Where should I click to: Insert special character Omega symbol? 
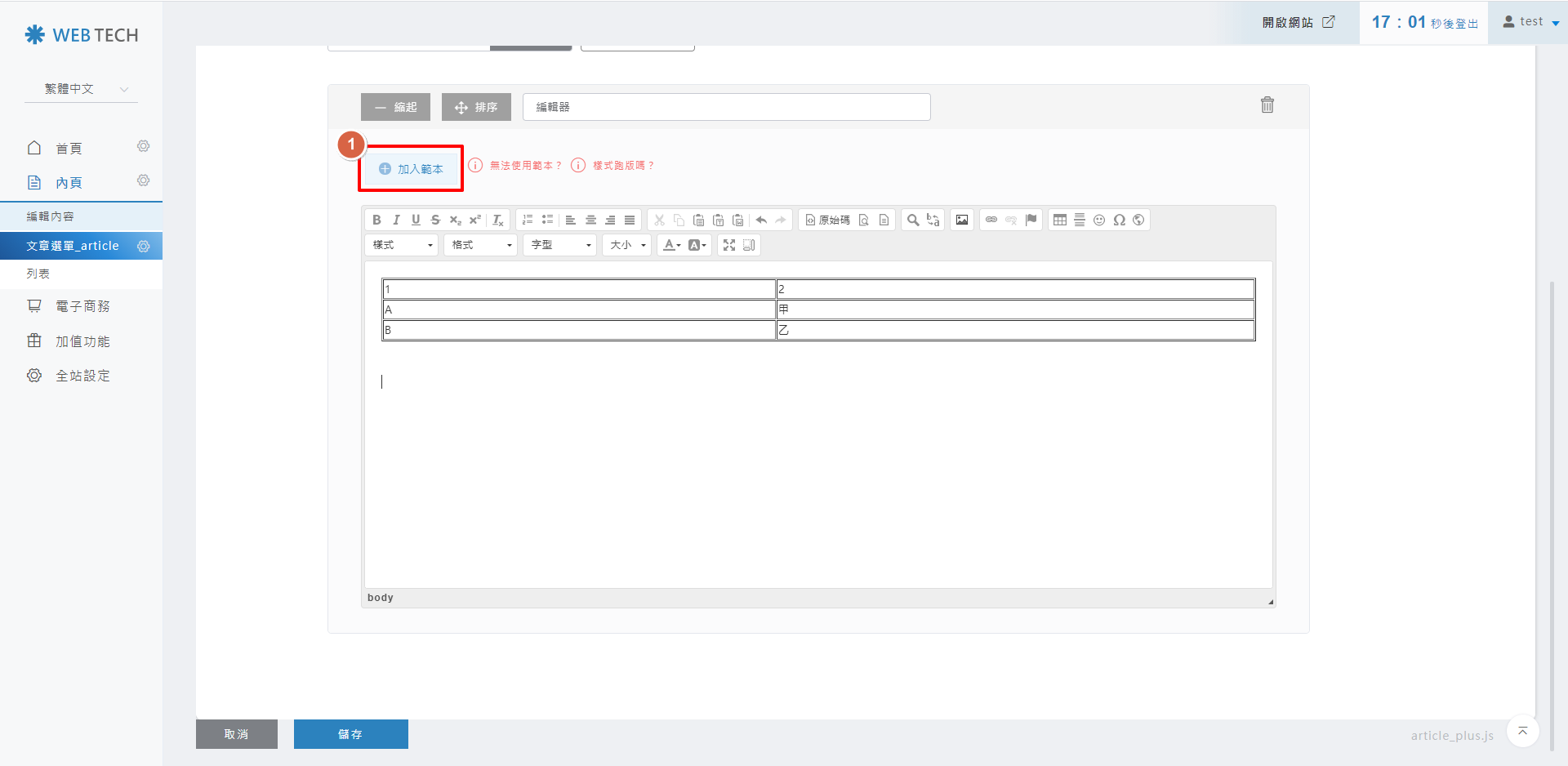(1119, 220)
